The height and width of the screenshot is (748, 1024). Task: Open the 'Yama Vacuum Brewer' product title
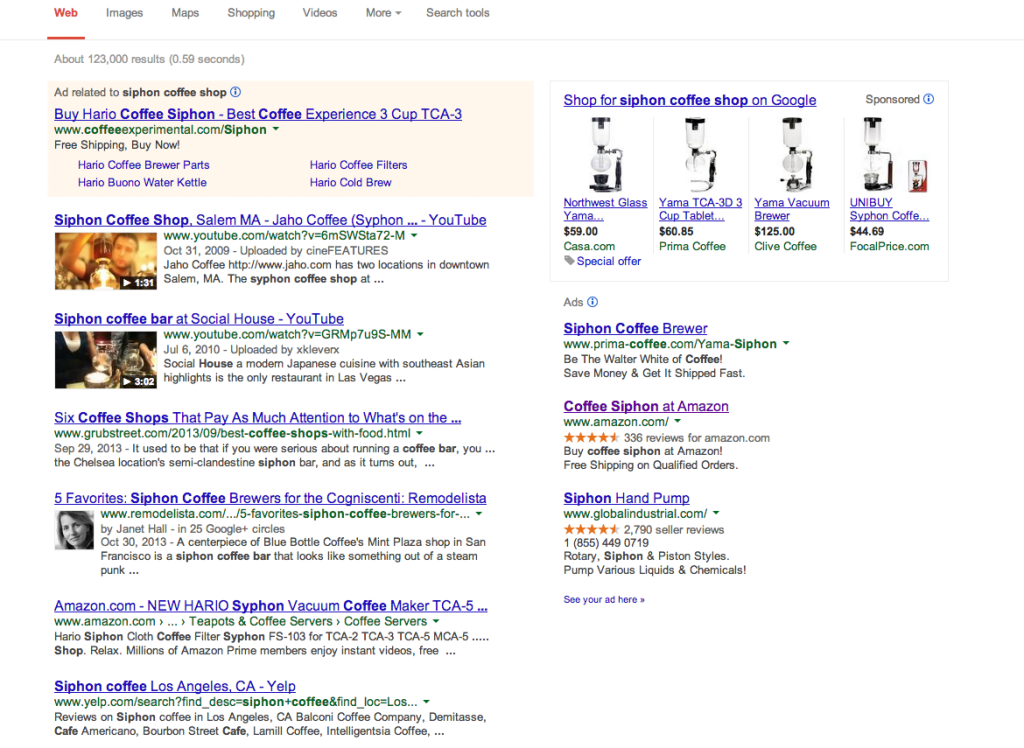coord(792,209)
